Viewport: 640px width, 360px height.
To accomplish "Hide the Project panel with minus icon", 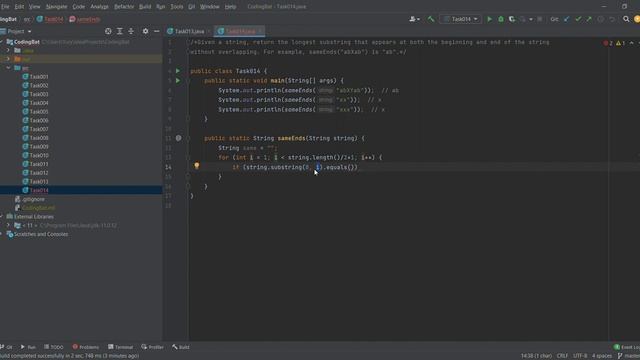I will point(157,31).
